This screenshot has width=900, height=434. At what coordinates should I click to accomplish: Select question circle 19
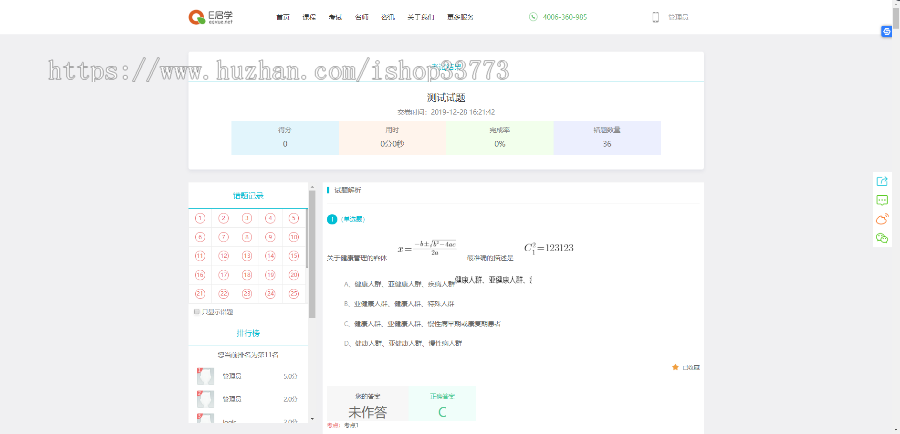click(x=270, y=275)
